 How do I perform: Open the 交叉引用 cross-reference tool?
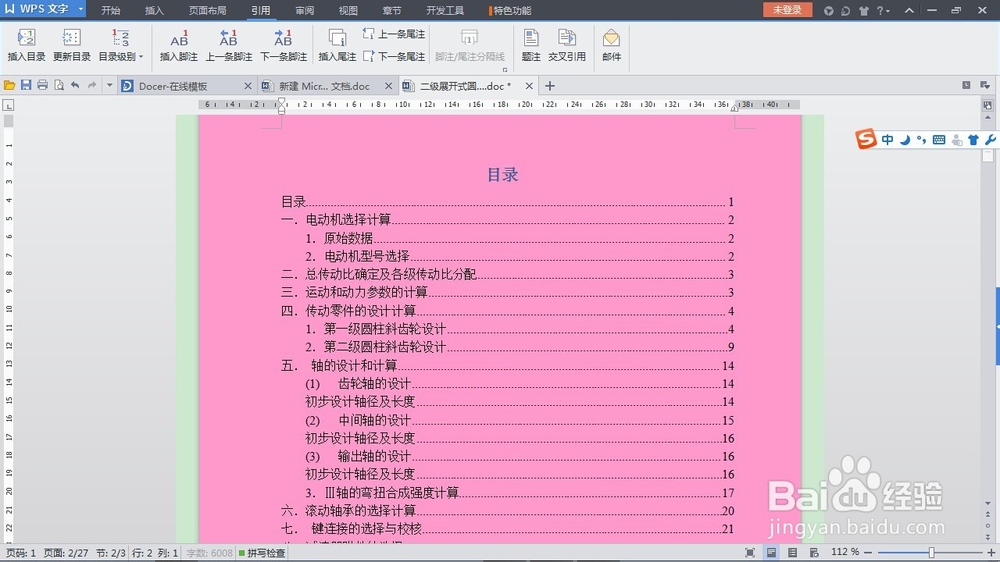[566, 45]
